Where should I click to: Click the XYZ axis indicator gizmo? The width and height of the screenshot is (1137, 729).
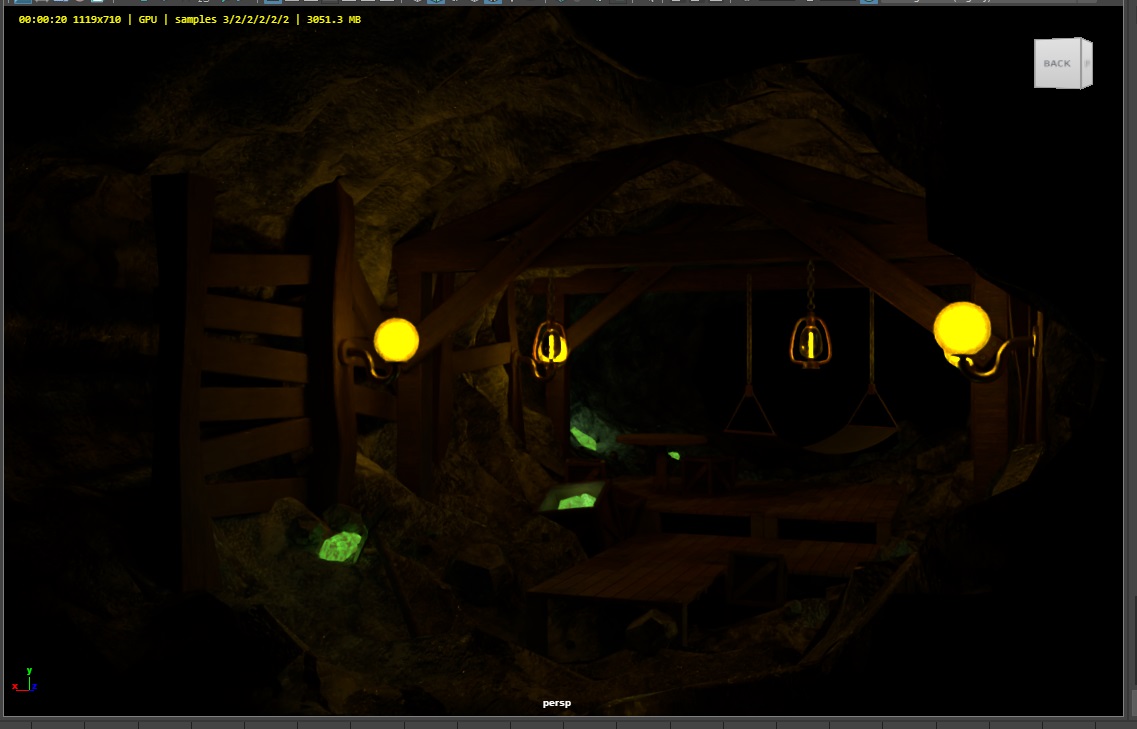click(x=25, y=681)
